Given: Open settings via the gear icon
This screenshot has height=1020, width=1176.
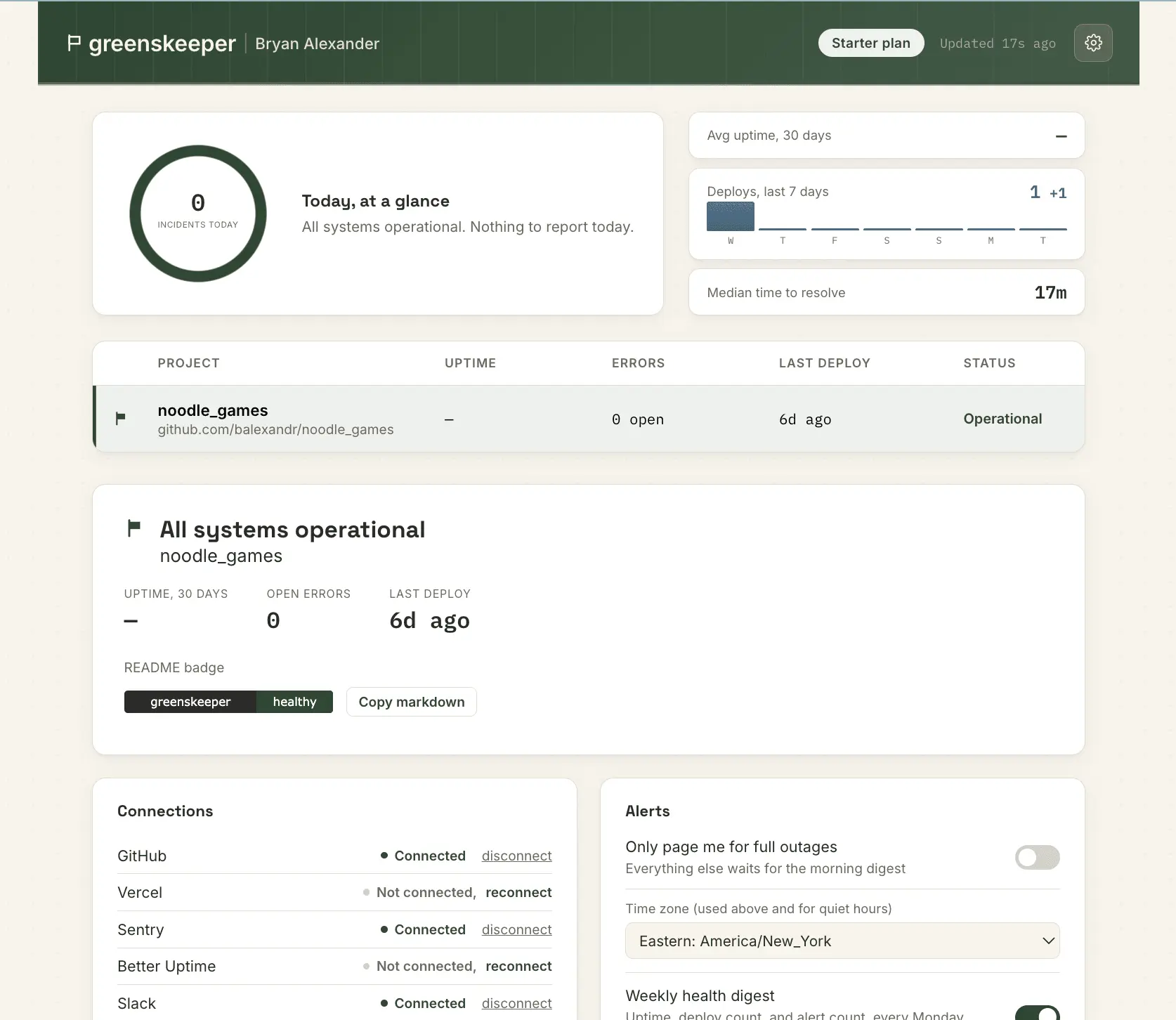Looking at the screenshot, I should [1093, 43].
